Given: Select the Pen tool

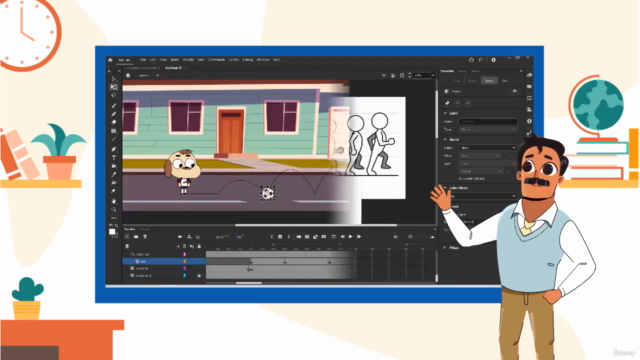Looking at the screenshot, I should click(x=114, y=149).
